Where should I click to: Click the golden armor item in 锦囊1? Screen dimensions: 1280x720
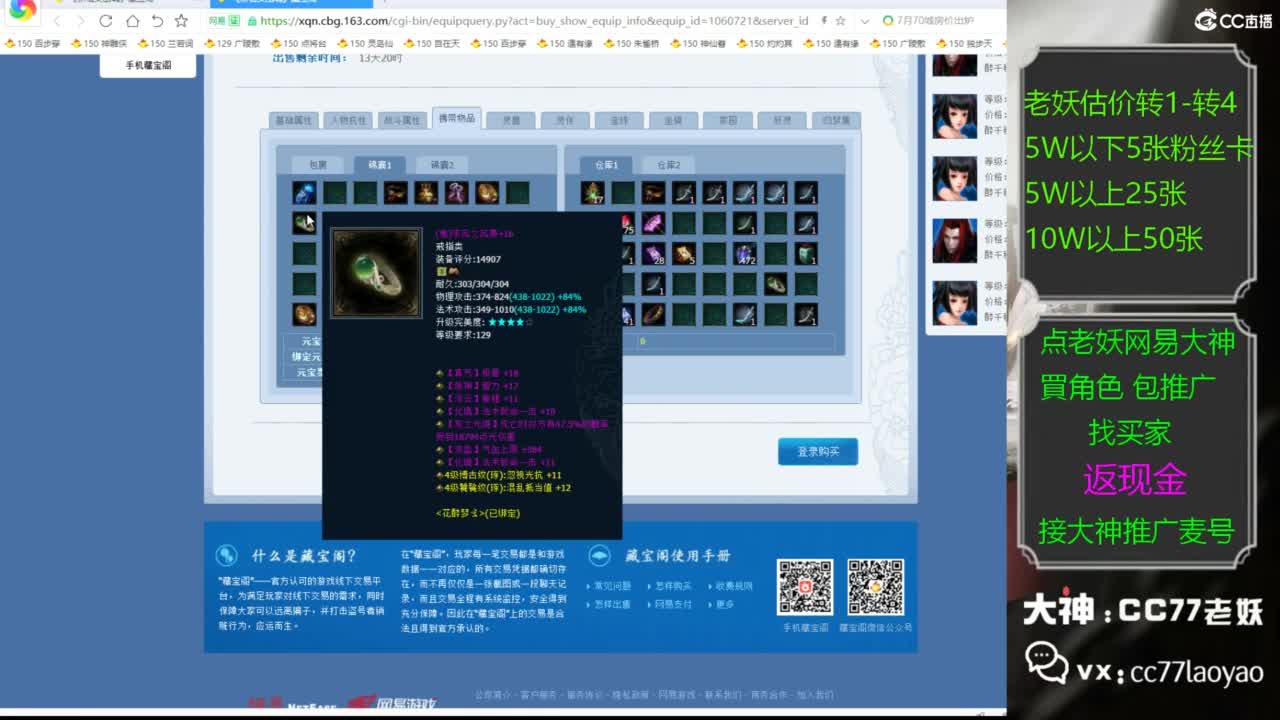[426, 193]
